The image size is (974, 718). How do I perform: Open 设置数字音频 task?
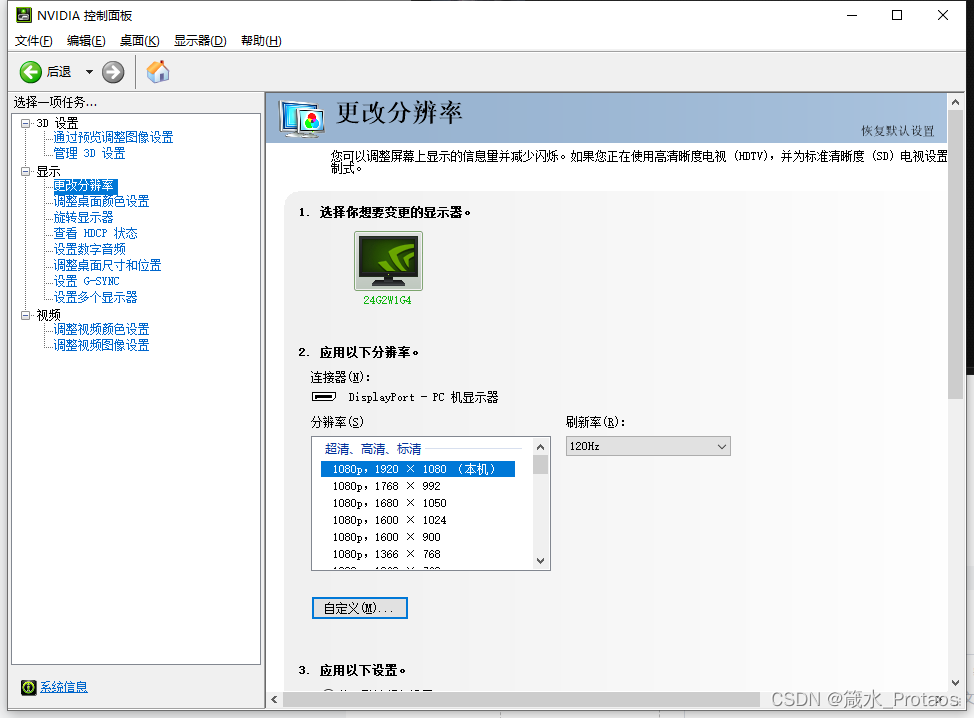89,249
